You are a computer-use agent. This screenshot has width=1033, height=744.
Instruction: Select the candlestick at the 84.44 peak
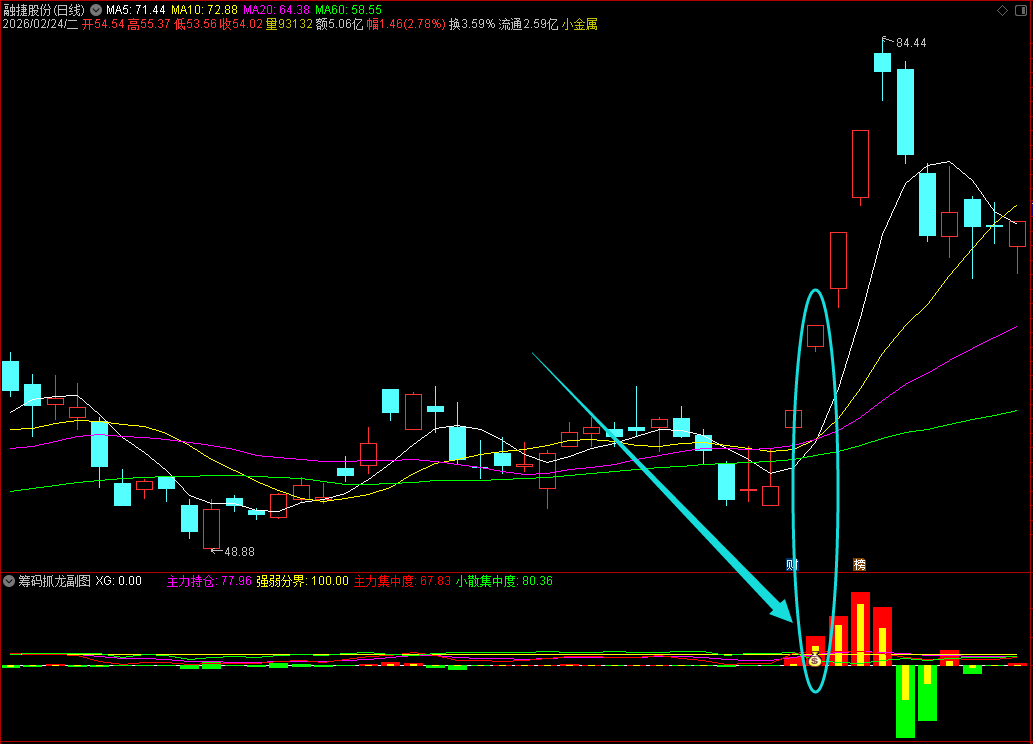click(883, 63)
